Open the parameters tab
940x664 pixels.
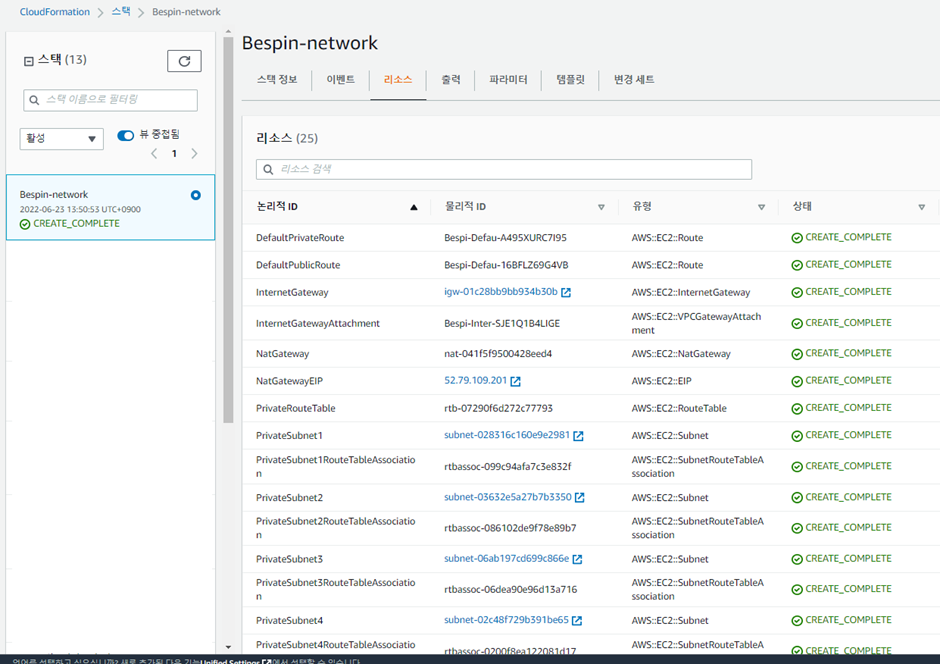pos(508,80)
